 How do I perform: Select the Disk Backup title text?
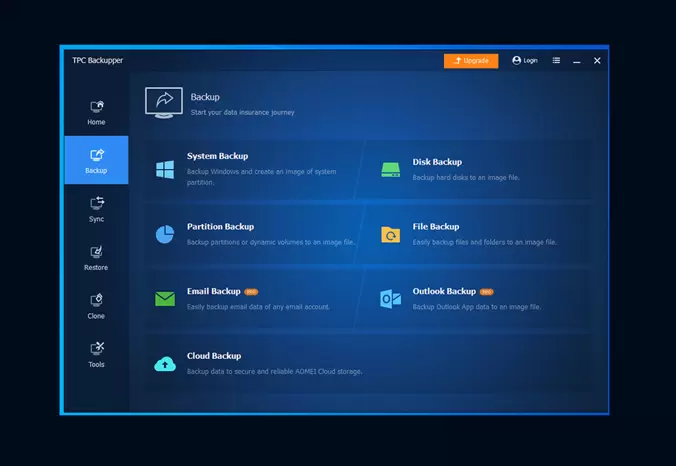pyautogui.click(x=437, y=162)
